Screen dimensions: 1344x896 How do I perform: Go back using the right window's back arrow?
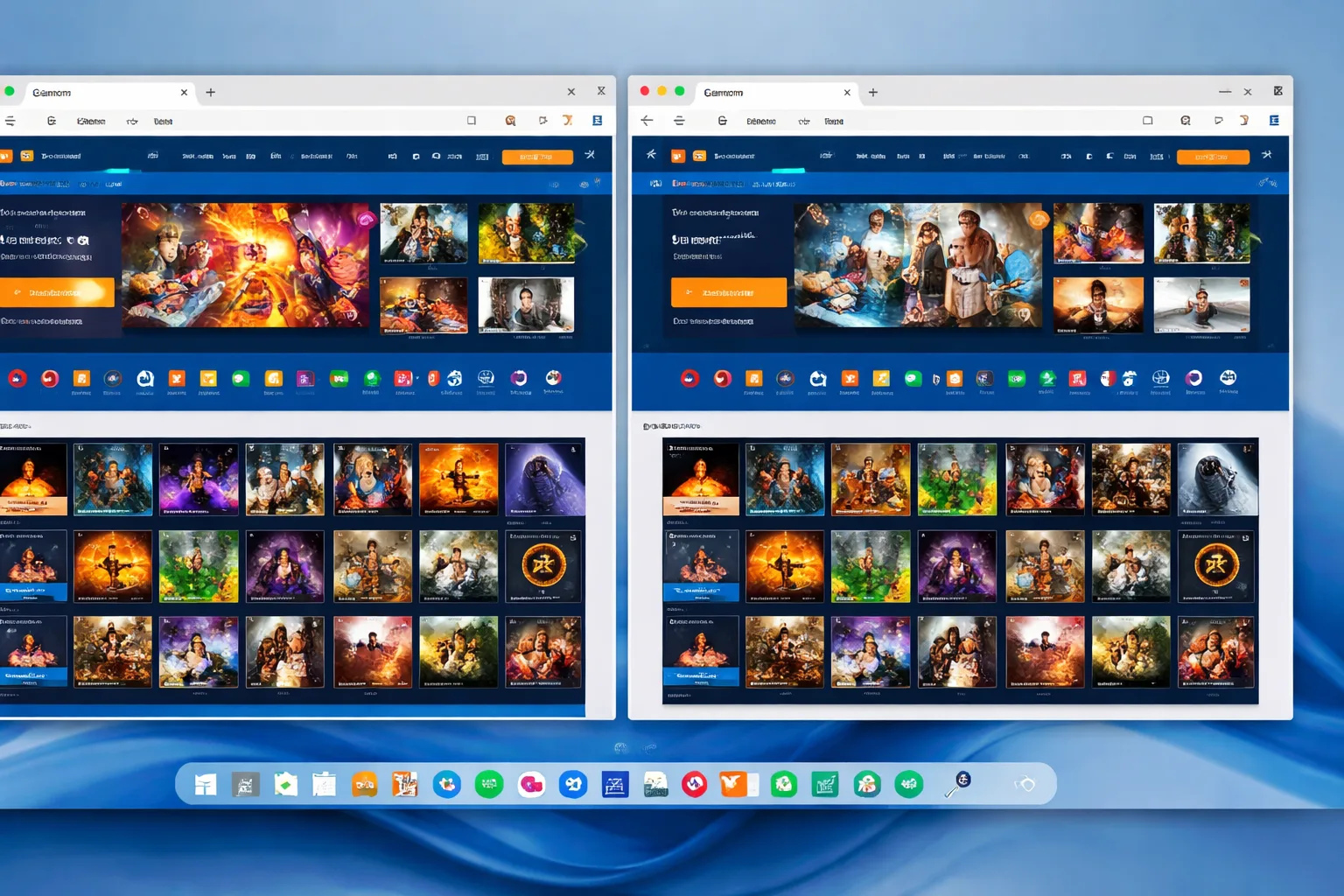pos(647,121)
